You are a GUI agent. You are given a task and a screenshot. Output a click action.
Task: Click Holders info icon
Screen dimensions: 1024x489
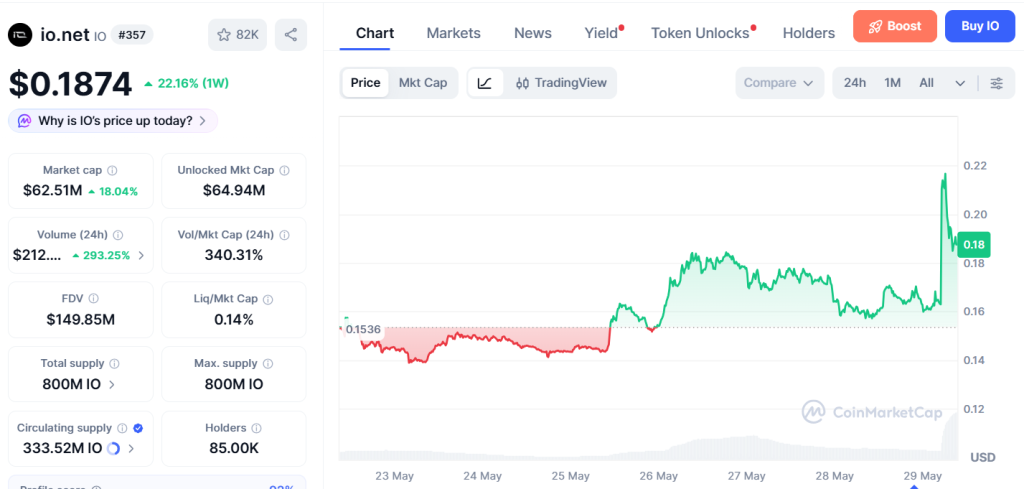point(256,428)
